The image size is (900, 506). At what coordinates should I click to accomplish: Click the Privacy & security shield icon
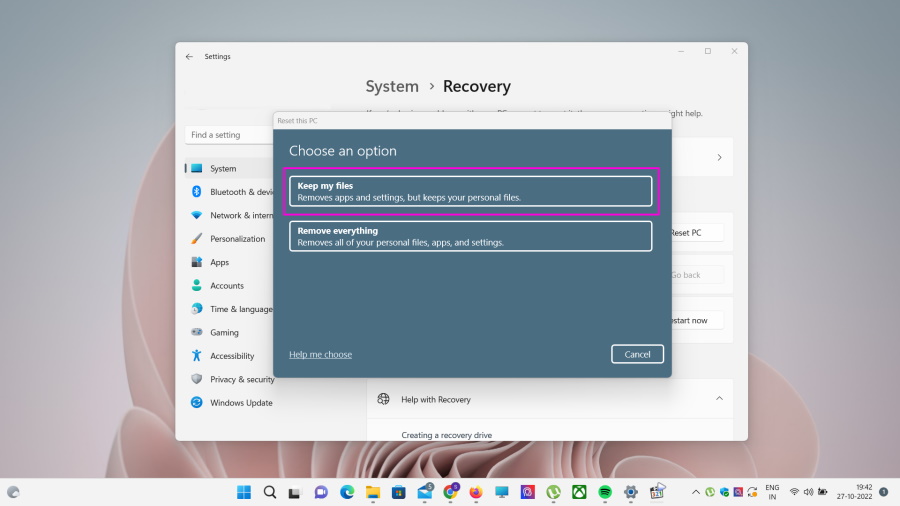(197, 379)
